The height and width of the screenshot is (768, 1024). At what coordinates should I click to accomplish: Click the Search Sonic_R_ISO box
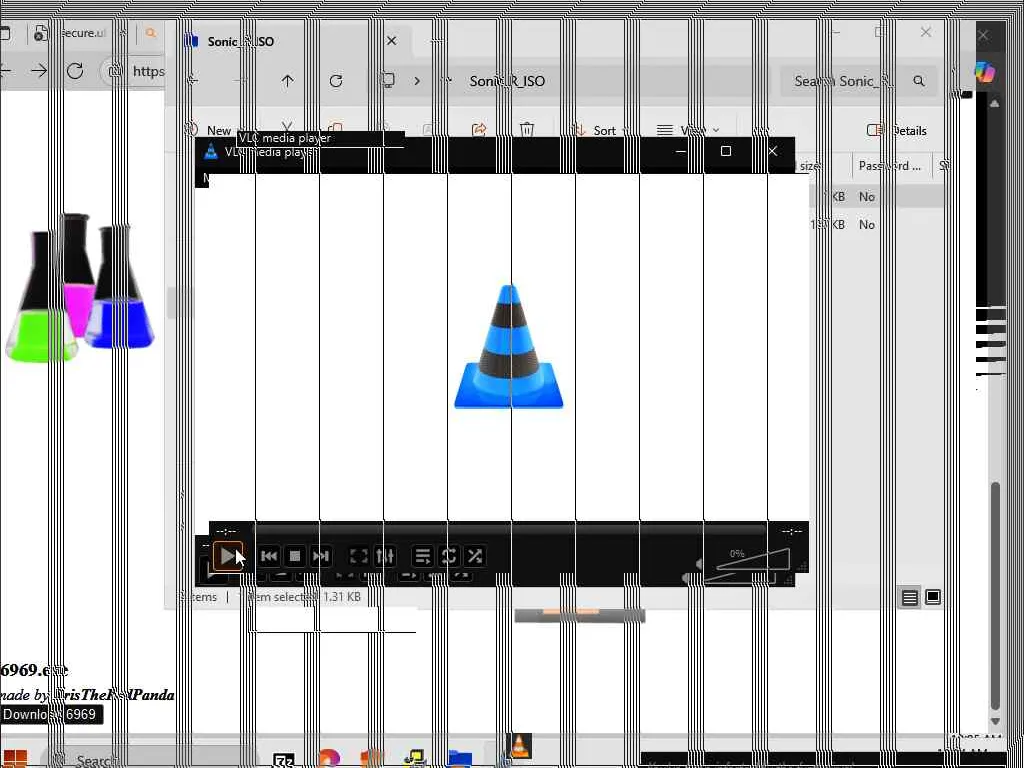(860, 81)
